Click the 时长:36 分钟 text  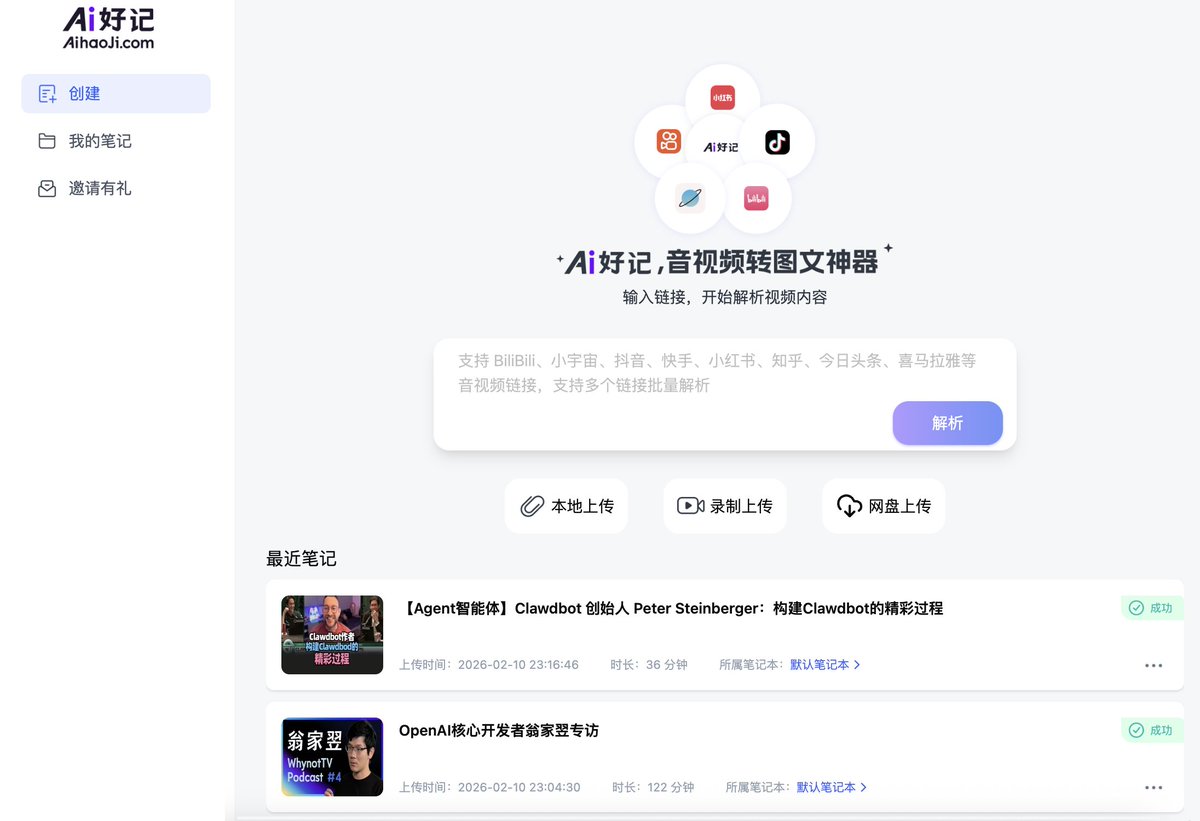[x=649, y=665]
